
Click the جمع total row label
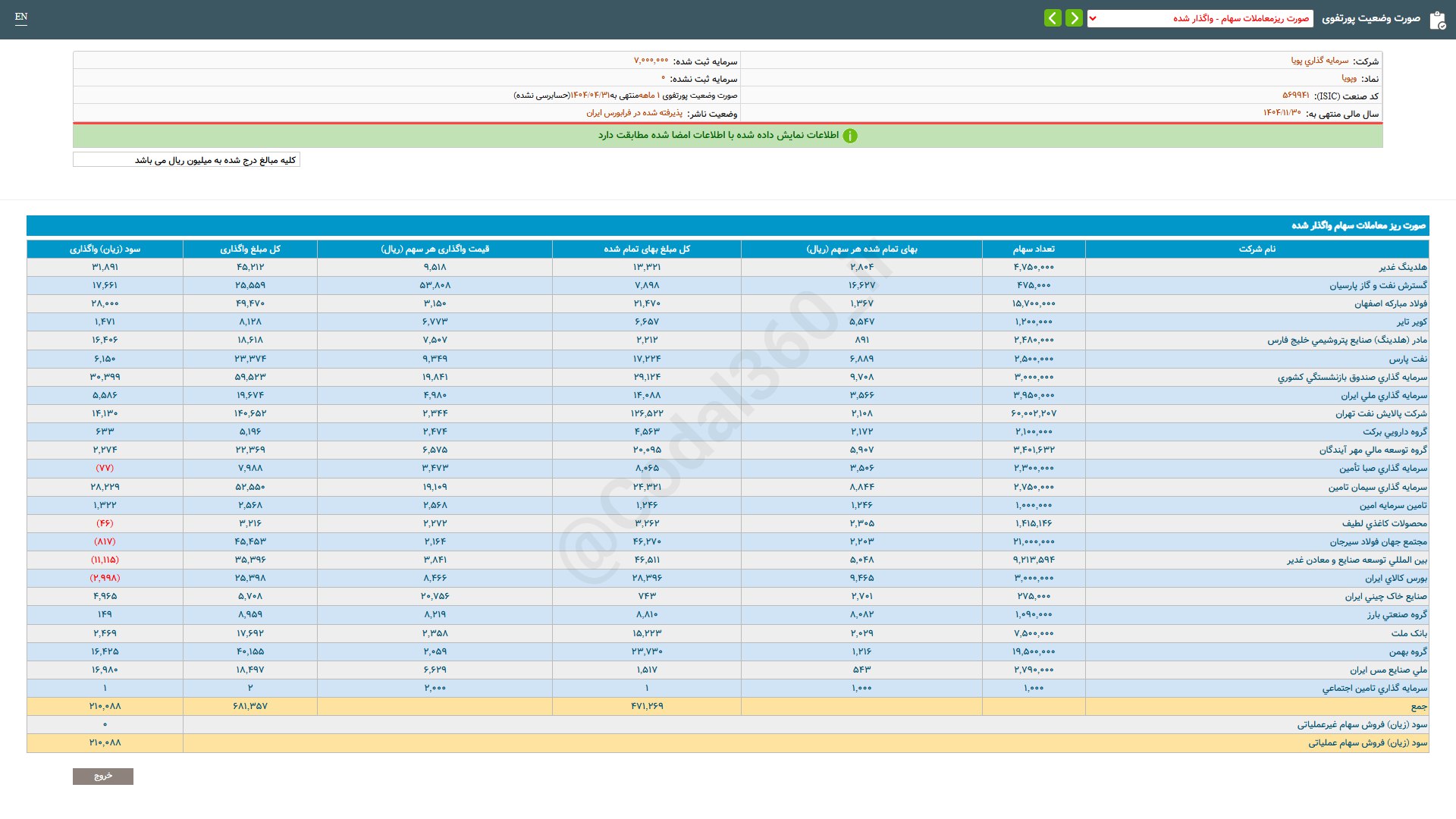coord(1419,706)
